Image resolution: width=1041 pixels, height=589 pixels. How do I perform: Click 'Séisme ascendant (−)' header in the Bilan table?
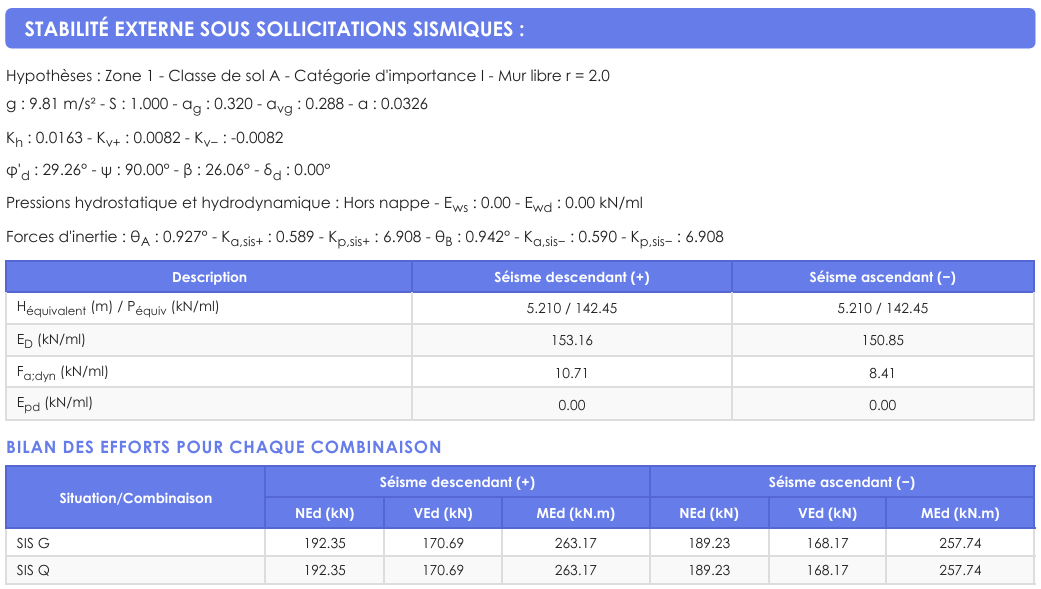pos(842,482)
